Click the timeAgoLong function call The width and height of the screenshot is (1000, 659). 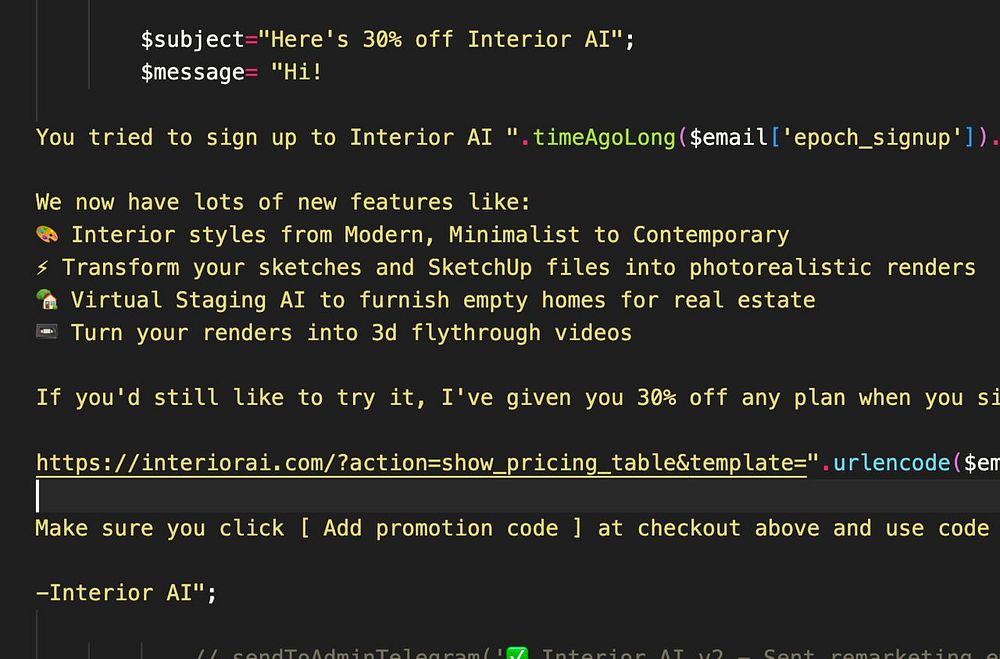[x=604, y=137]
